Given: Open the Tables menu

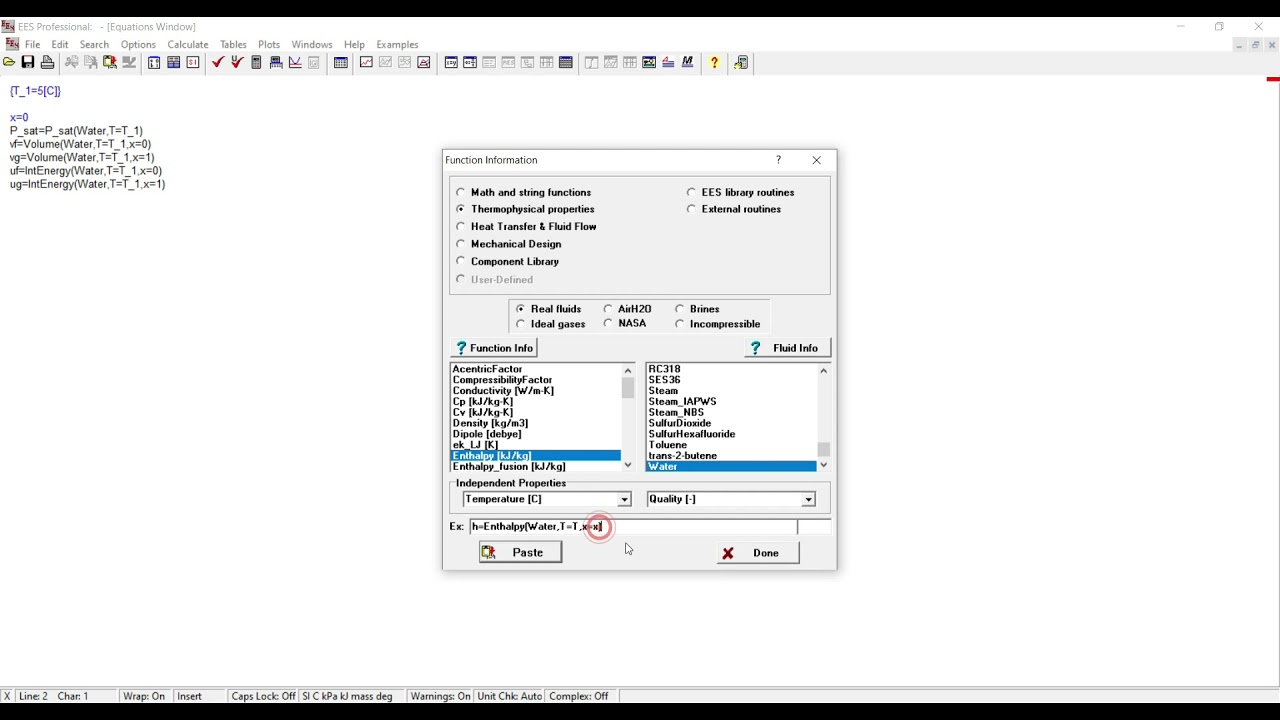Looking at the screenshot, I should 233,45.
